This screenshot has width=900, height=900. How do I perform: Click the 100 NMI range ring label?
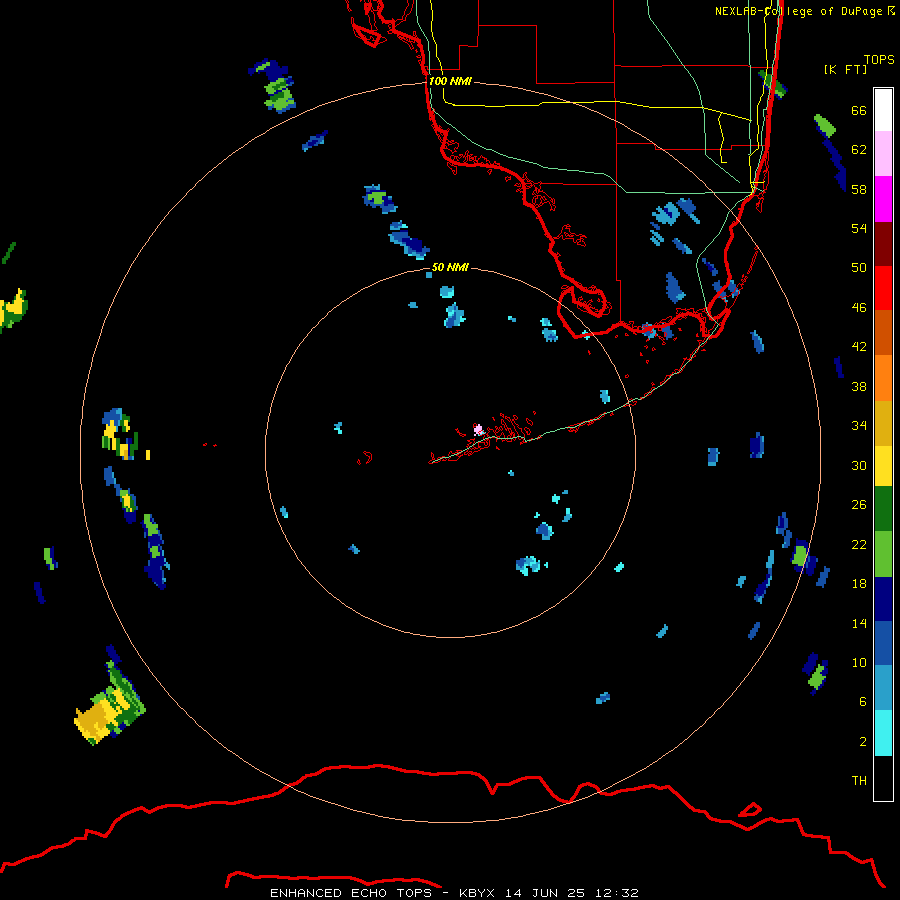(450, 81)
